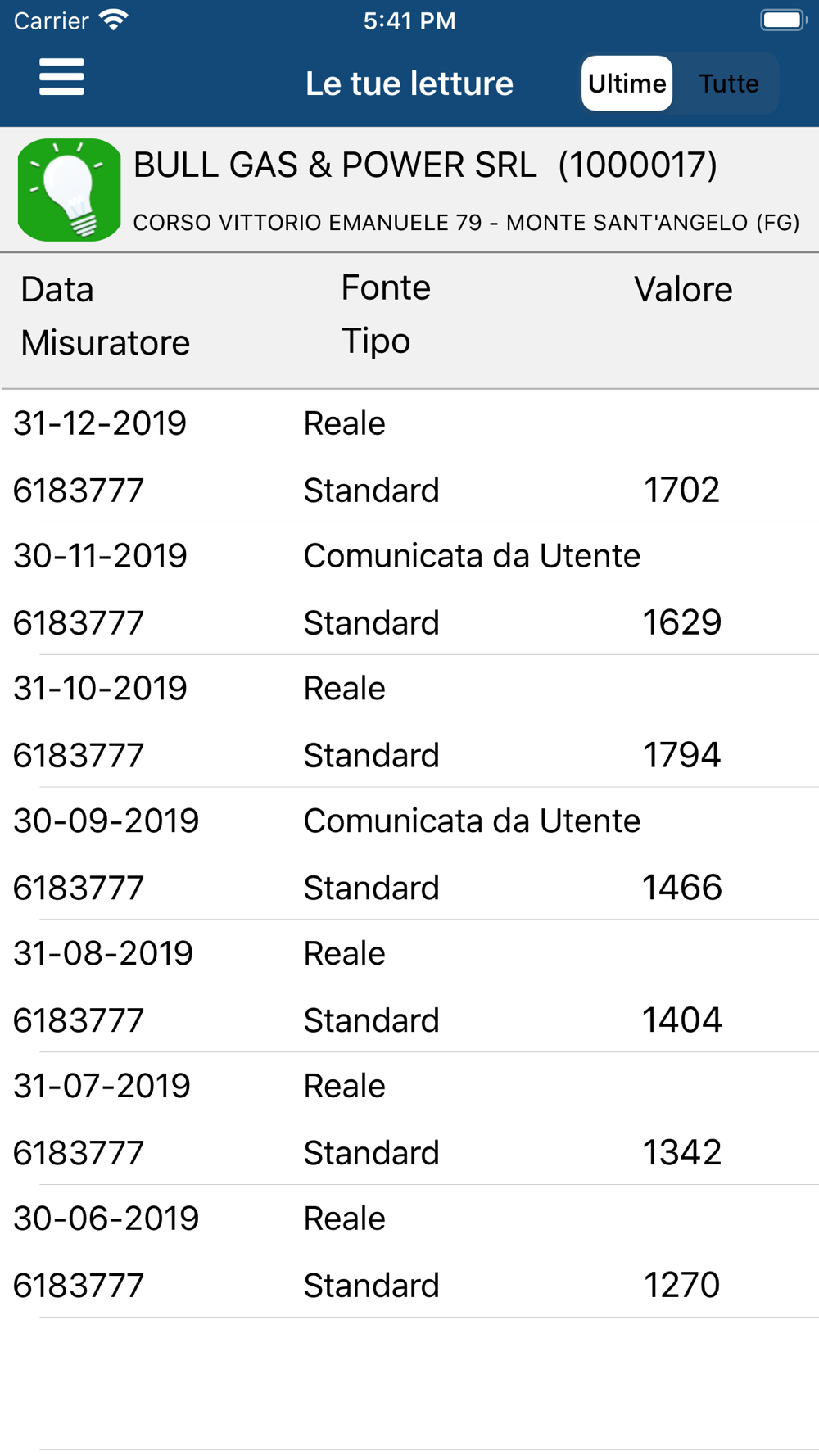
Task: Select the Ultime segment
Action: (x=627, y=84)
